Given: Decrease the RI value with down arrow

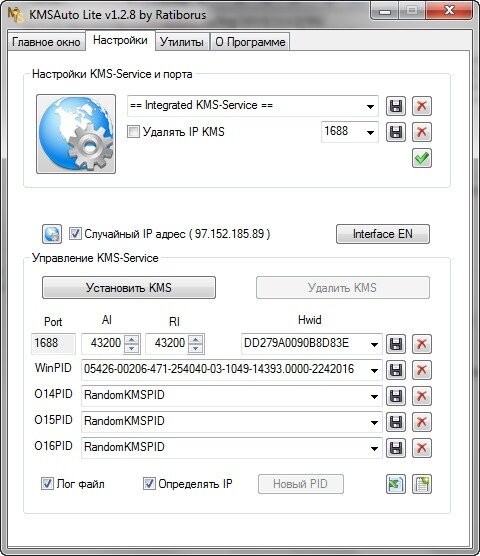Looking at the screenshot, I should point(196,348).
